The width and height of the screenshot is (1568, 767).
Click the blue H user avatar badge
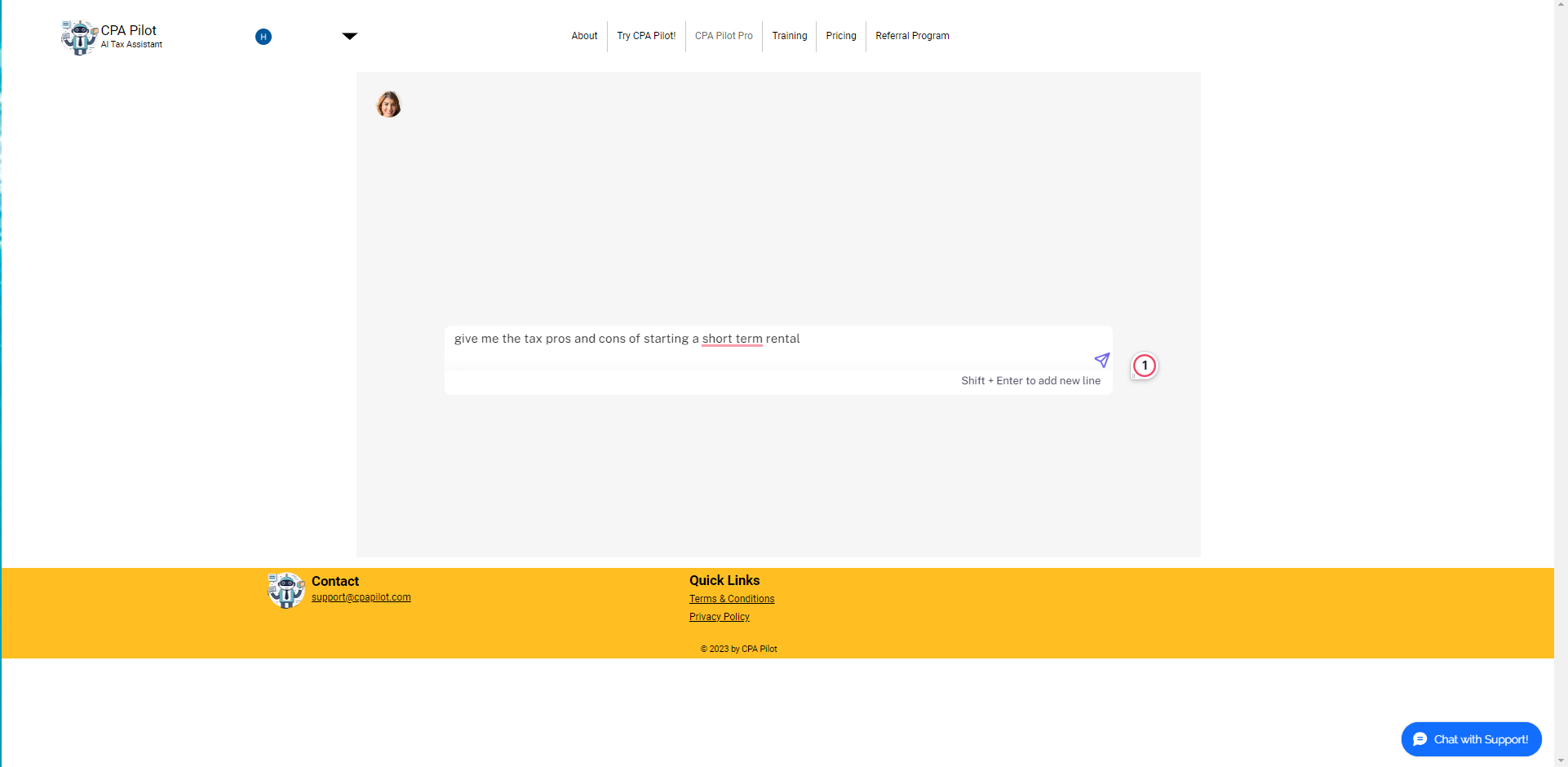[264, 37]
